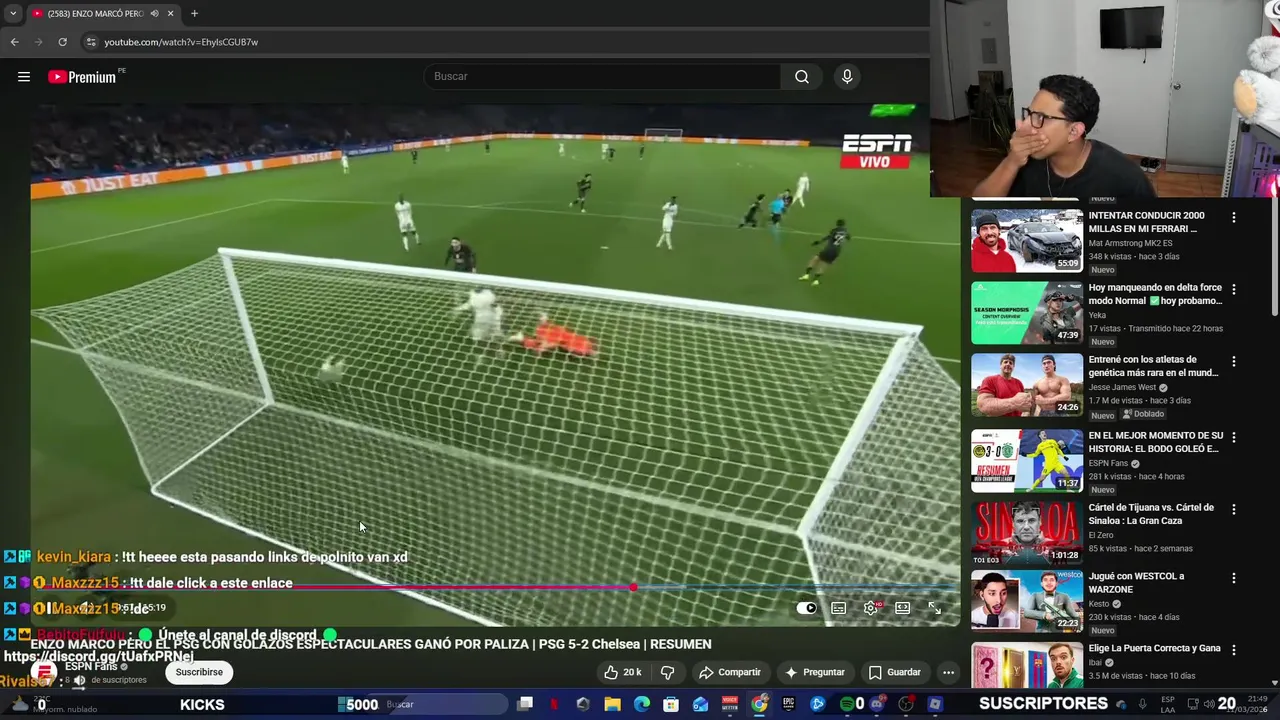Viewport: 1280px width, 720px height.
Task: Click the search magnifier button
Action: (x=802, y=77)
